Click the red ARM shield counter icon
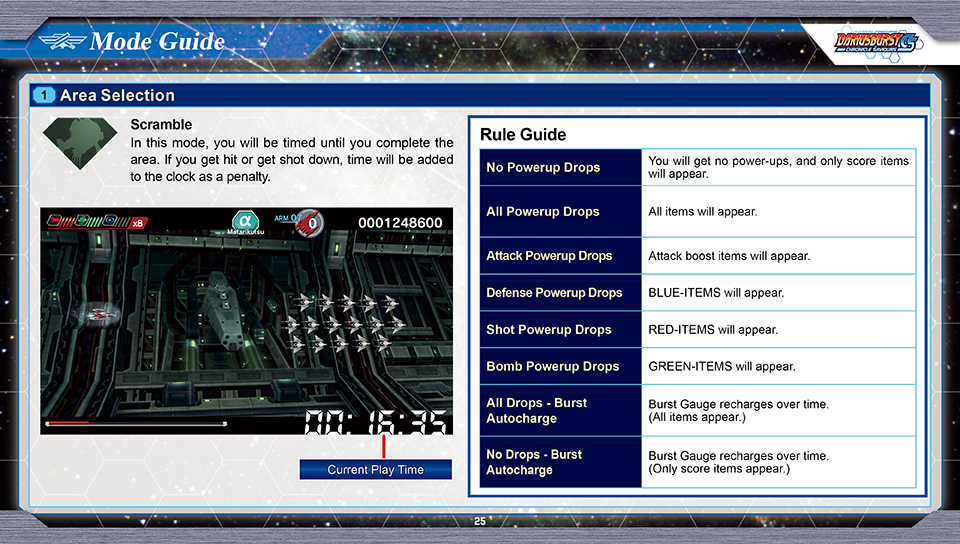 [x=313, y=223]
